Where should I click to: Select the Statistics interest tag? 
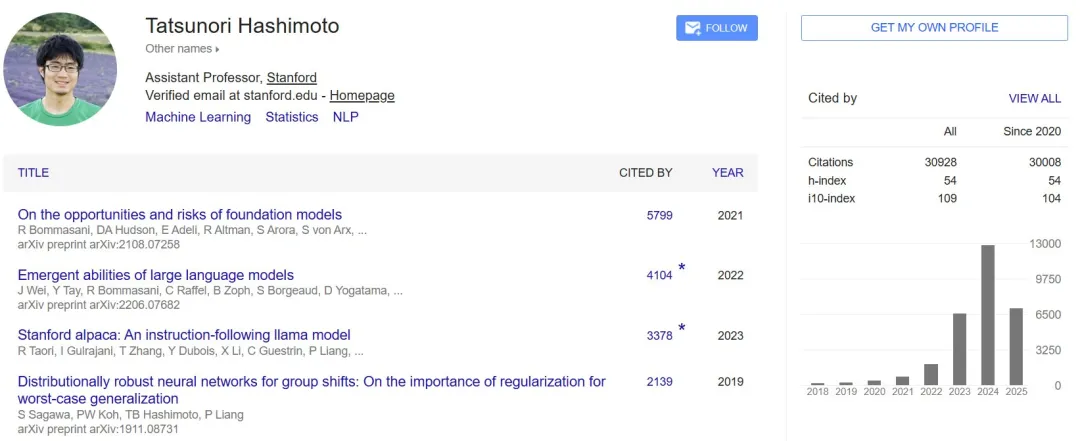point(292,117)
